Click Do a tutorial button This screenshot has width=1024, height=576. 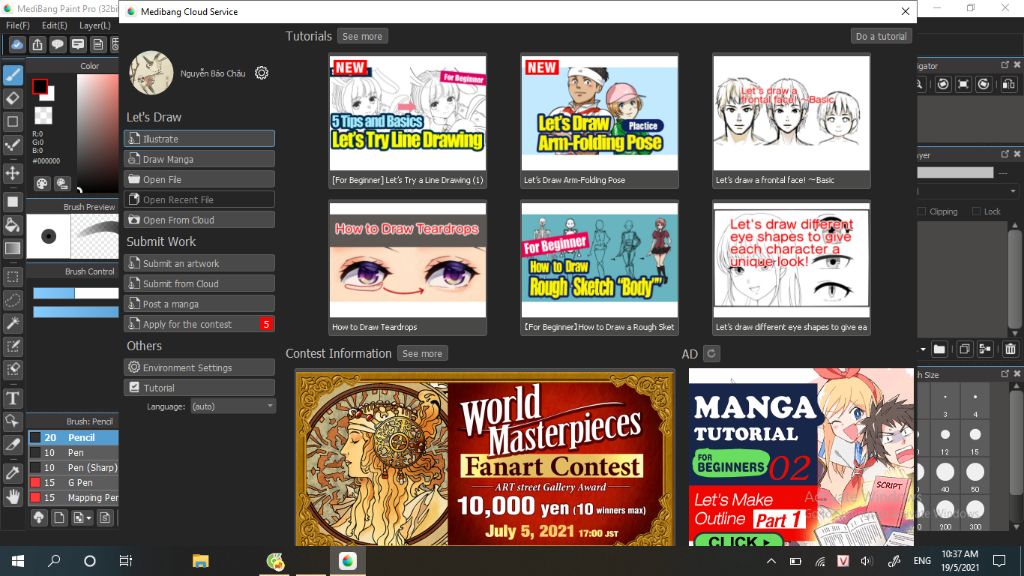click(881, 37)
